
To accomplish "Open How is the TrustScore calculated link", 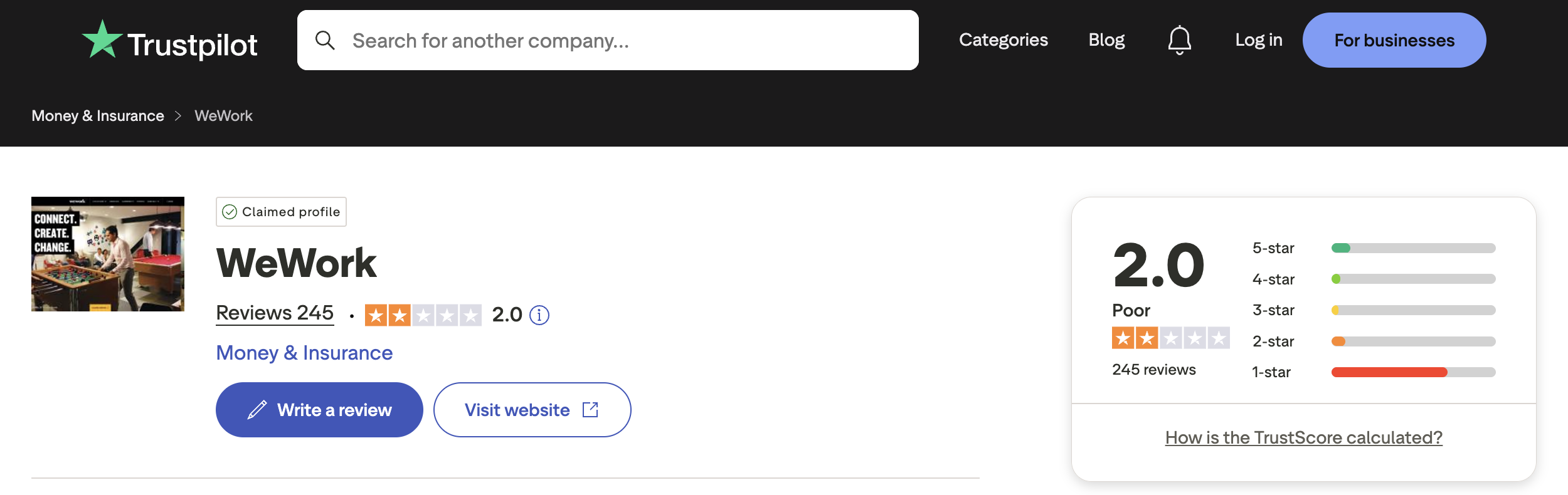I will [1303, 437].
